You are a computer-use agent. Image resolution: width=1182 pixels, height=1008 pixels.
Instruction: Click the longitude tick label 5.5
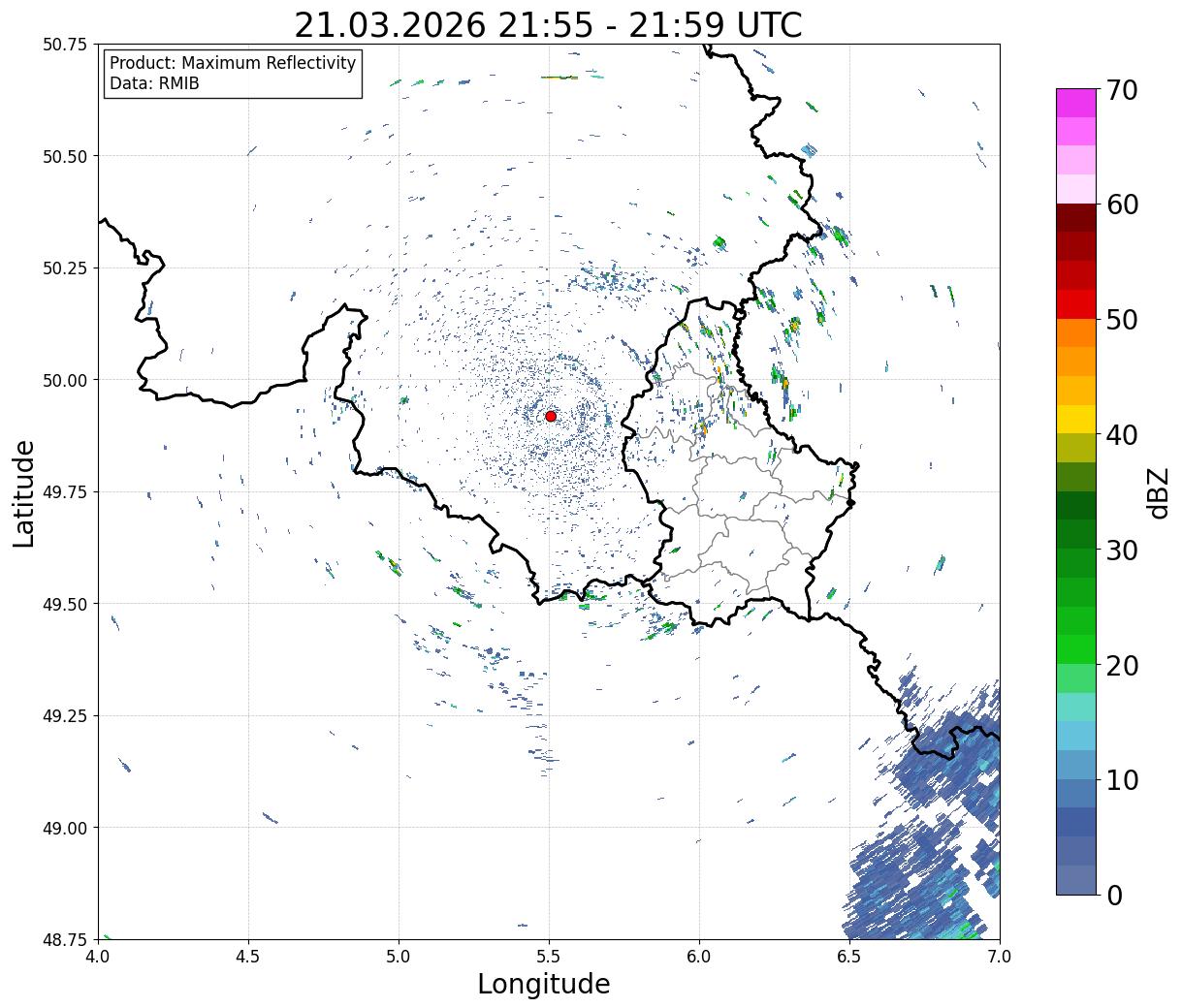click(x=549, y=957)
